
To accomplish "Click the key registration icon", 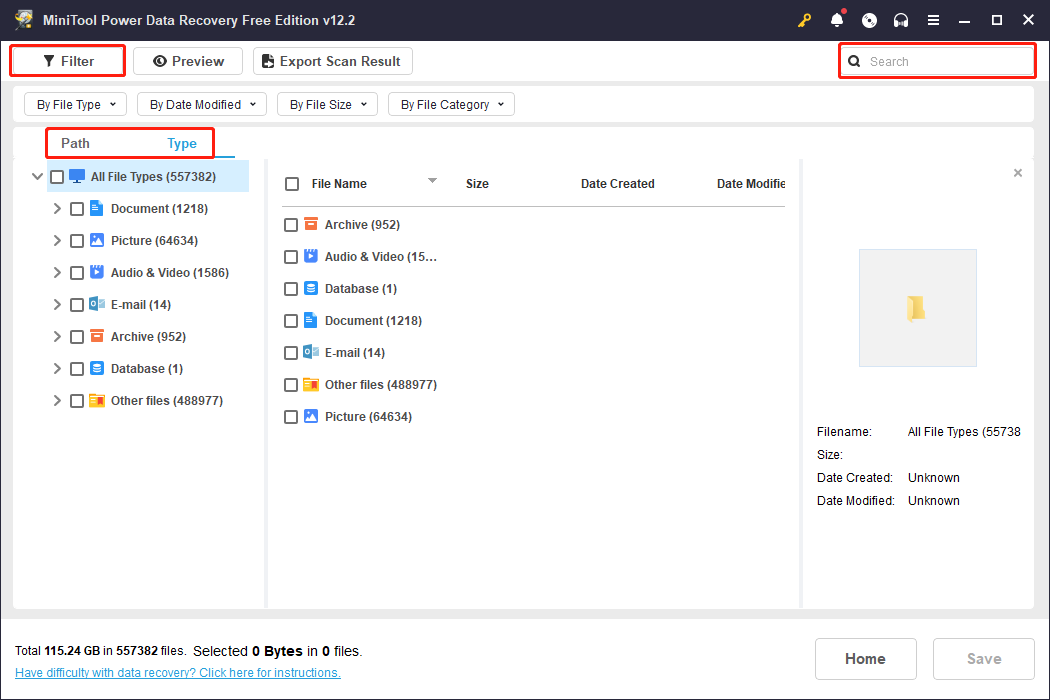I will point(804,20).
